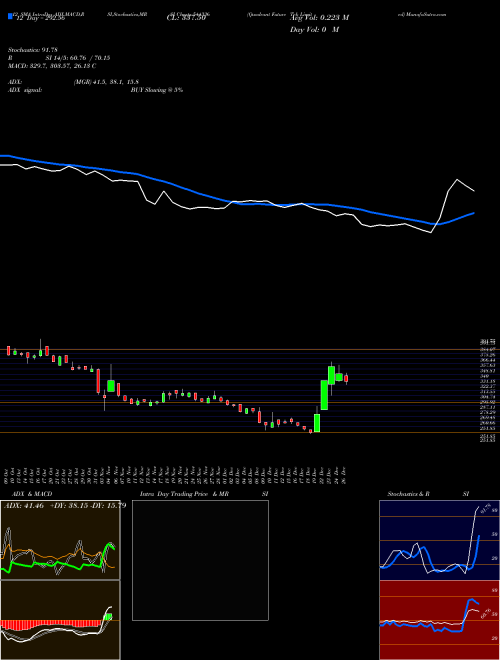Image resolution: width=500 pixels, height=660 pixels.
Task: Open the blue Stochastics chart panel
Action: point(439,540)
